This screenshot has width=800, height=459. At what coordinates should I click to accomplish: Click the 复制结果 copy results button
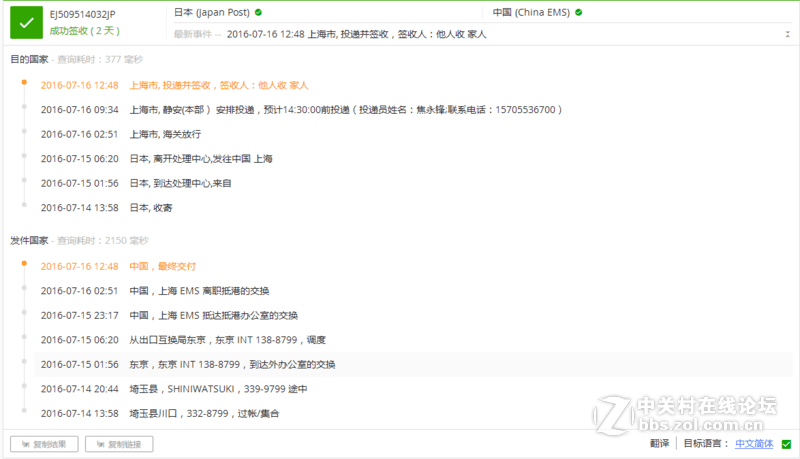(44, 444)
